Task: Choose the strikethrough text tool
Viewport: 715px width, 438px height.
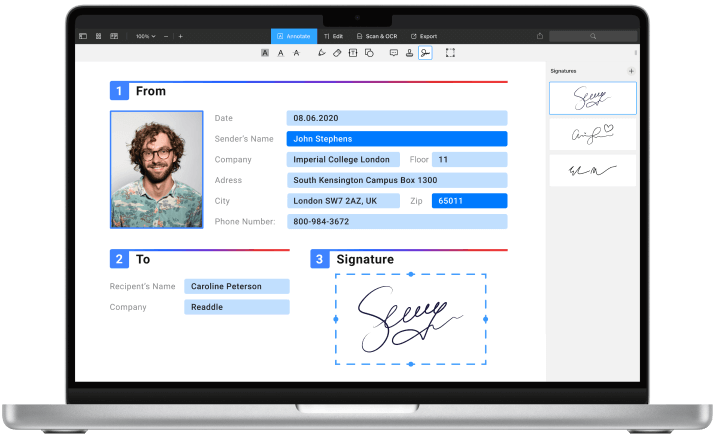Action: (x=296, y=52)
